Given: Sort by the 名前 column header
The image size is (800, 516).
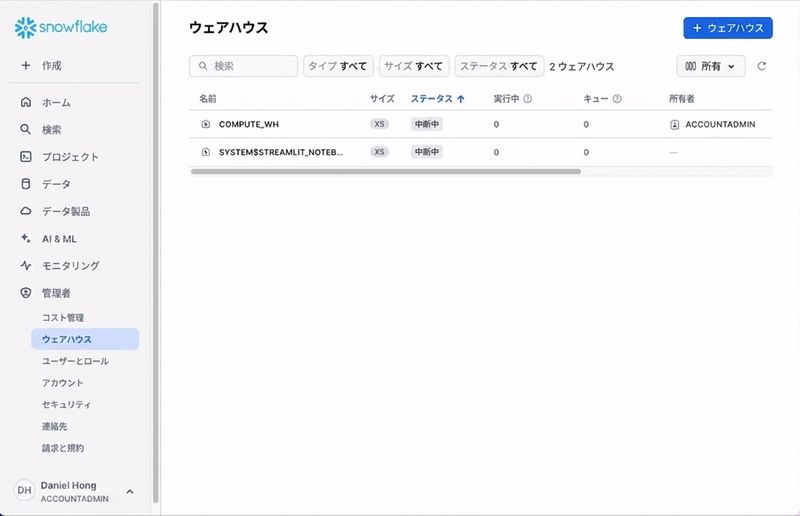Looking at the screenshot, I should tap(208, 99).
